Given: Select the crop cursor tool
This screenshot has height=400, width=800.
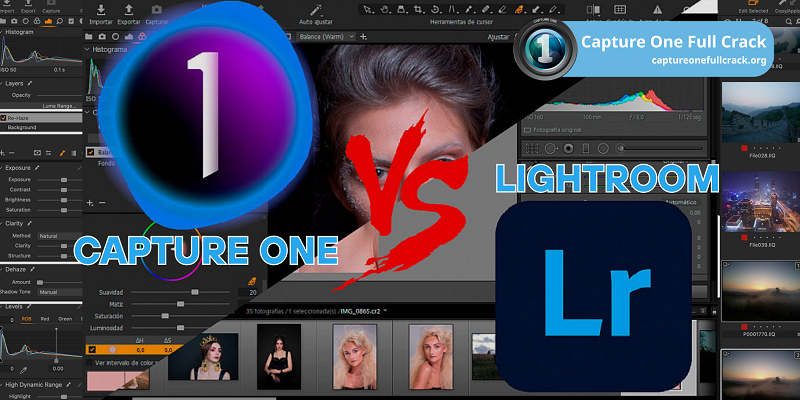Looking at the screenshot, I should pyautogui.click(x=418, y=9).
